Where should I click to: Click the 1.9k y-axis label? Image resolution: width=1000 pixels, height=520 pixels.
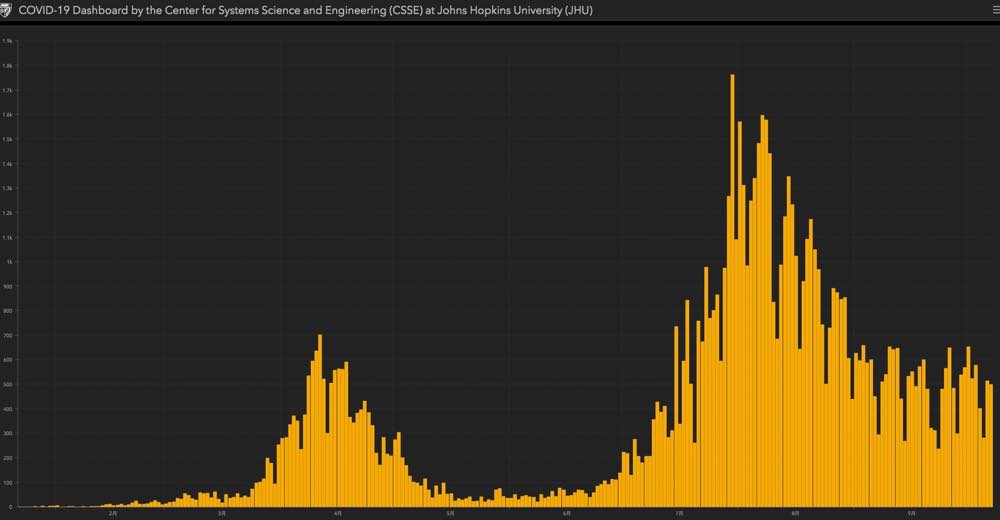click(x=8, y=41)
